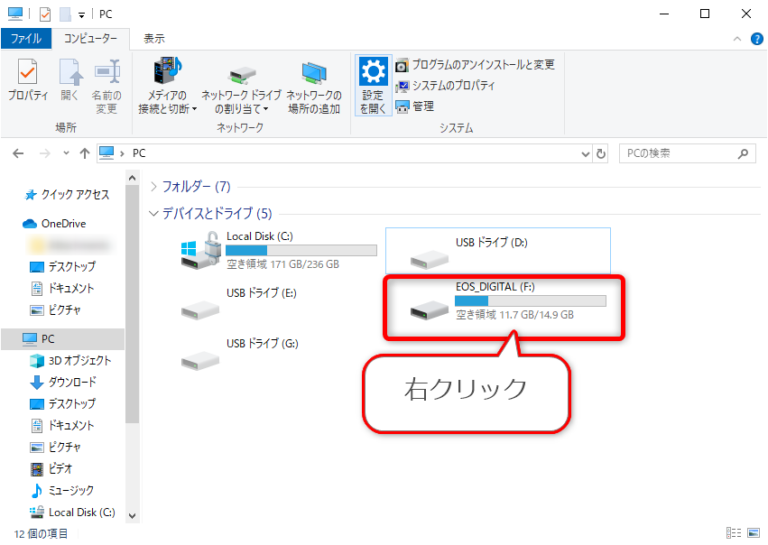
Task: Click the Forward navigation arrow
Action: [45, 154]
